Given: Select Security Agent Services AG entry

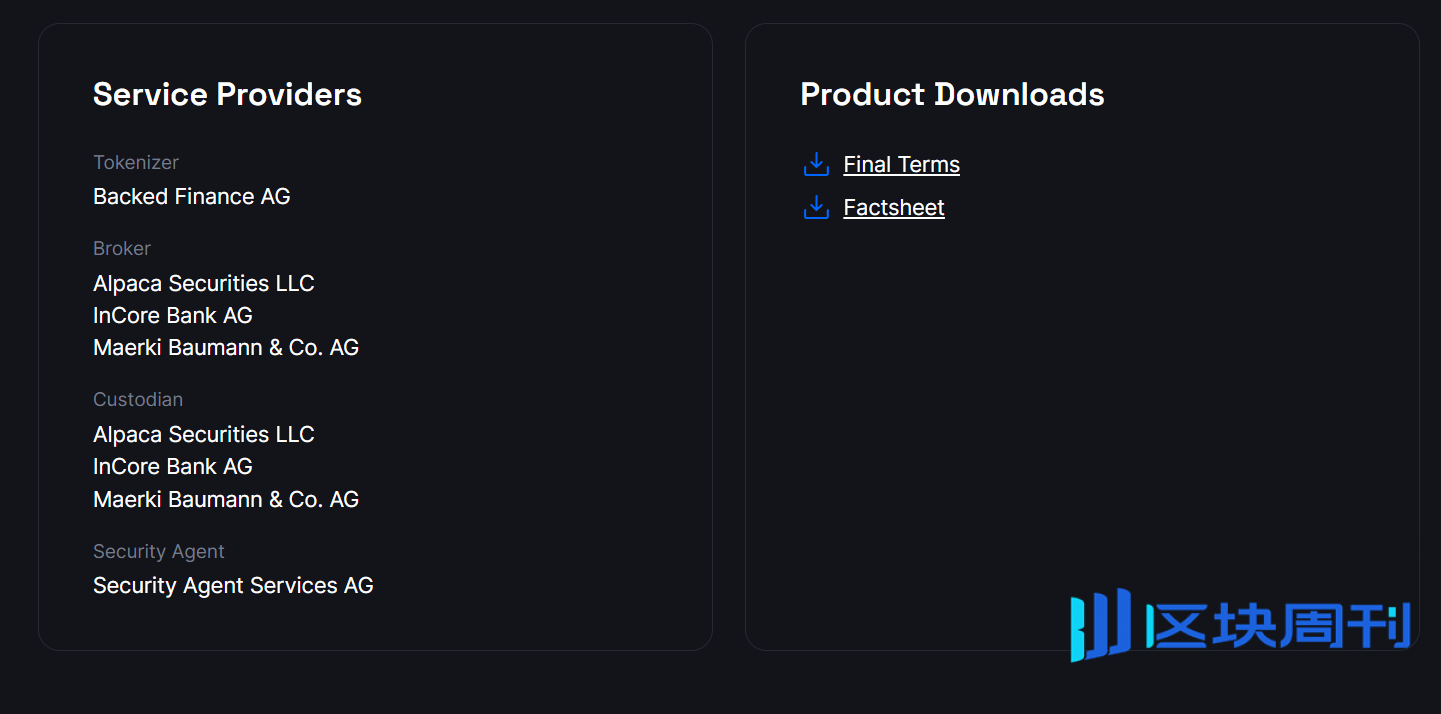Looking at the screenshot, I should pos(233,585).
